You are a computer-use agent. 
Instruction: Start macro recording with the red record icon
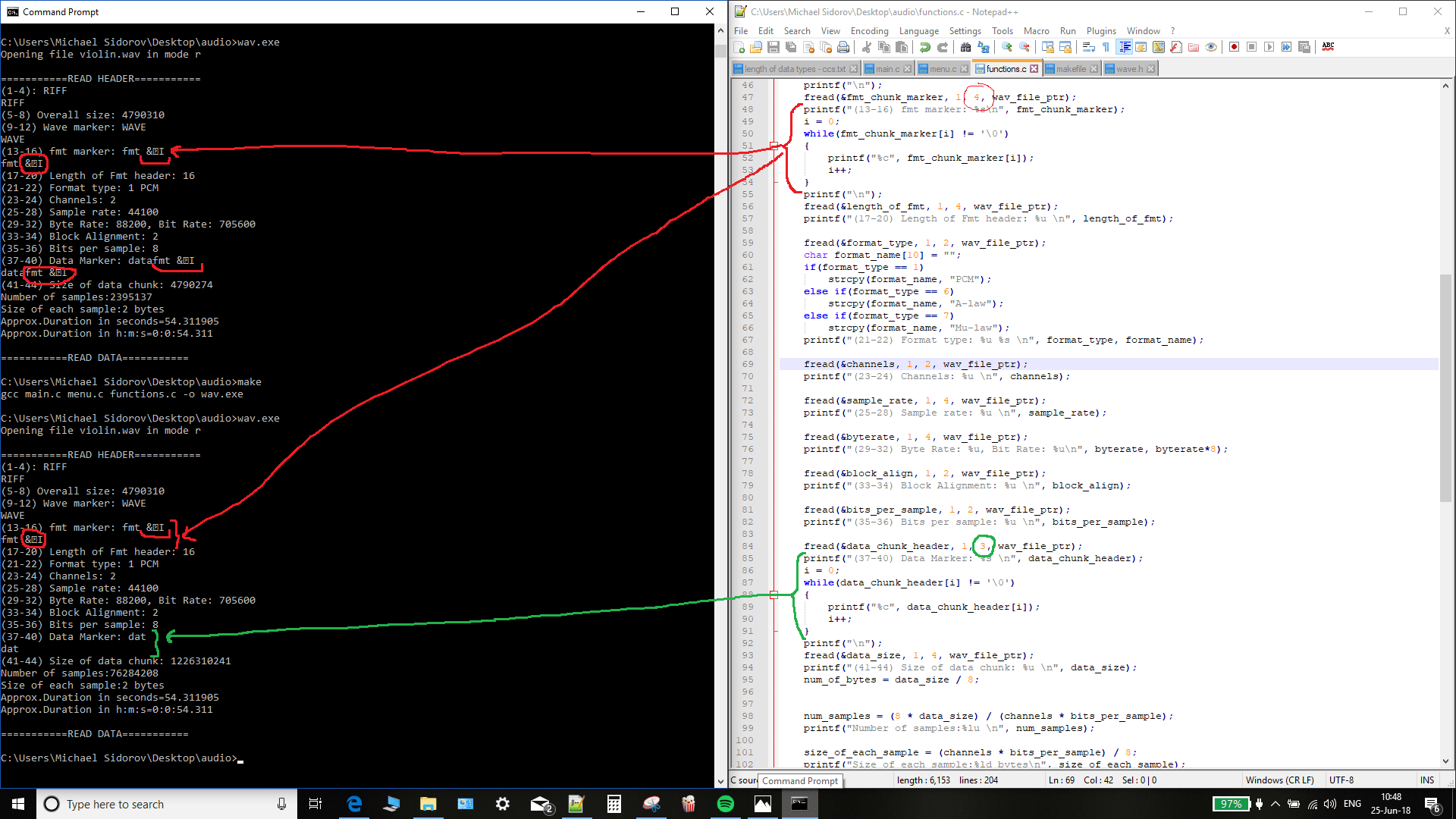(x=1234, y=47)
